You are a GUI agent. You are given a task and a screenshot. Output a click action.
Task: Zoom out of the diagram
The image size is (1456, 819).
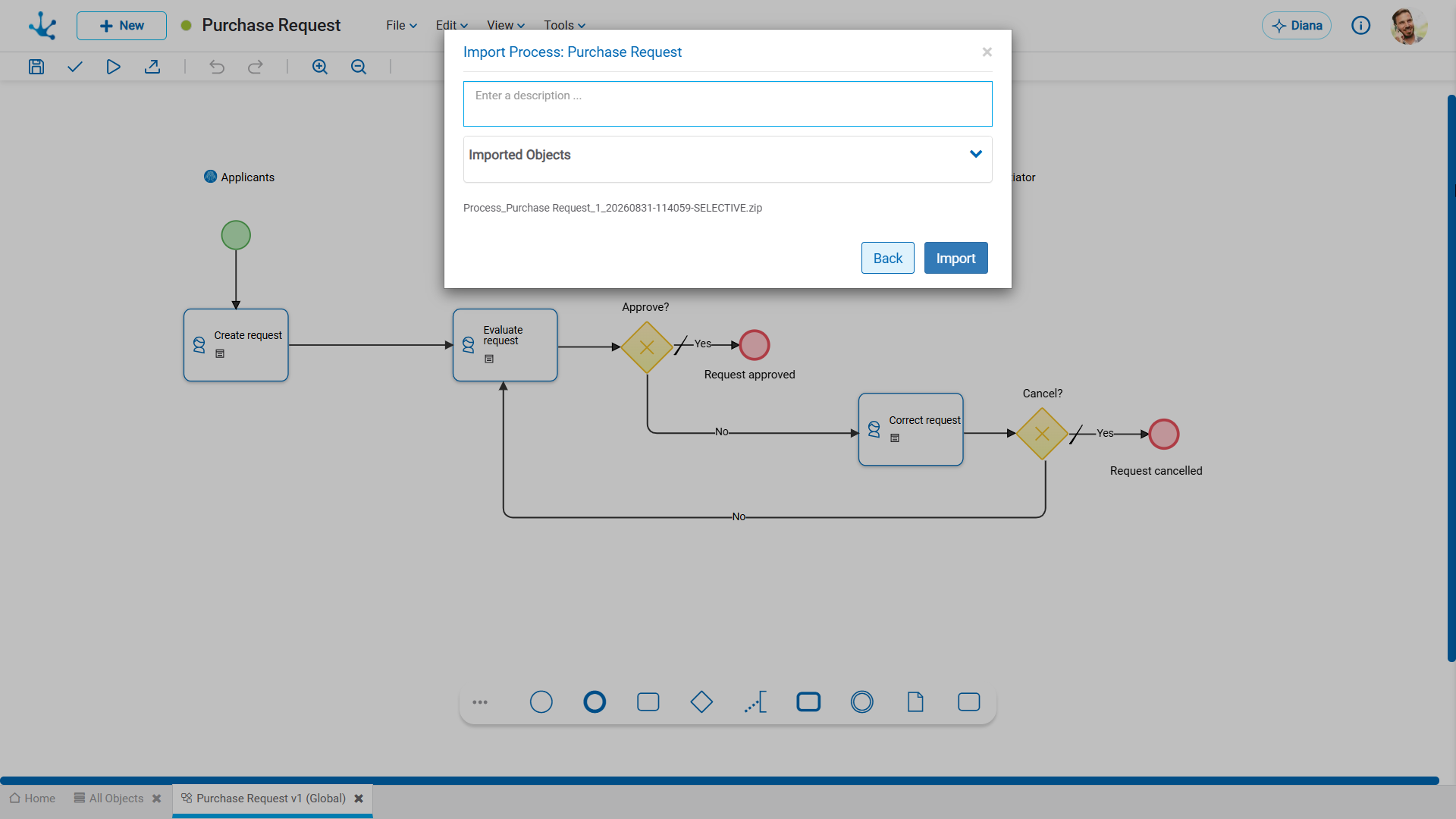pyautogui.click(x=359, y=67)
